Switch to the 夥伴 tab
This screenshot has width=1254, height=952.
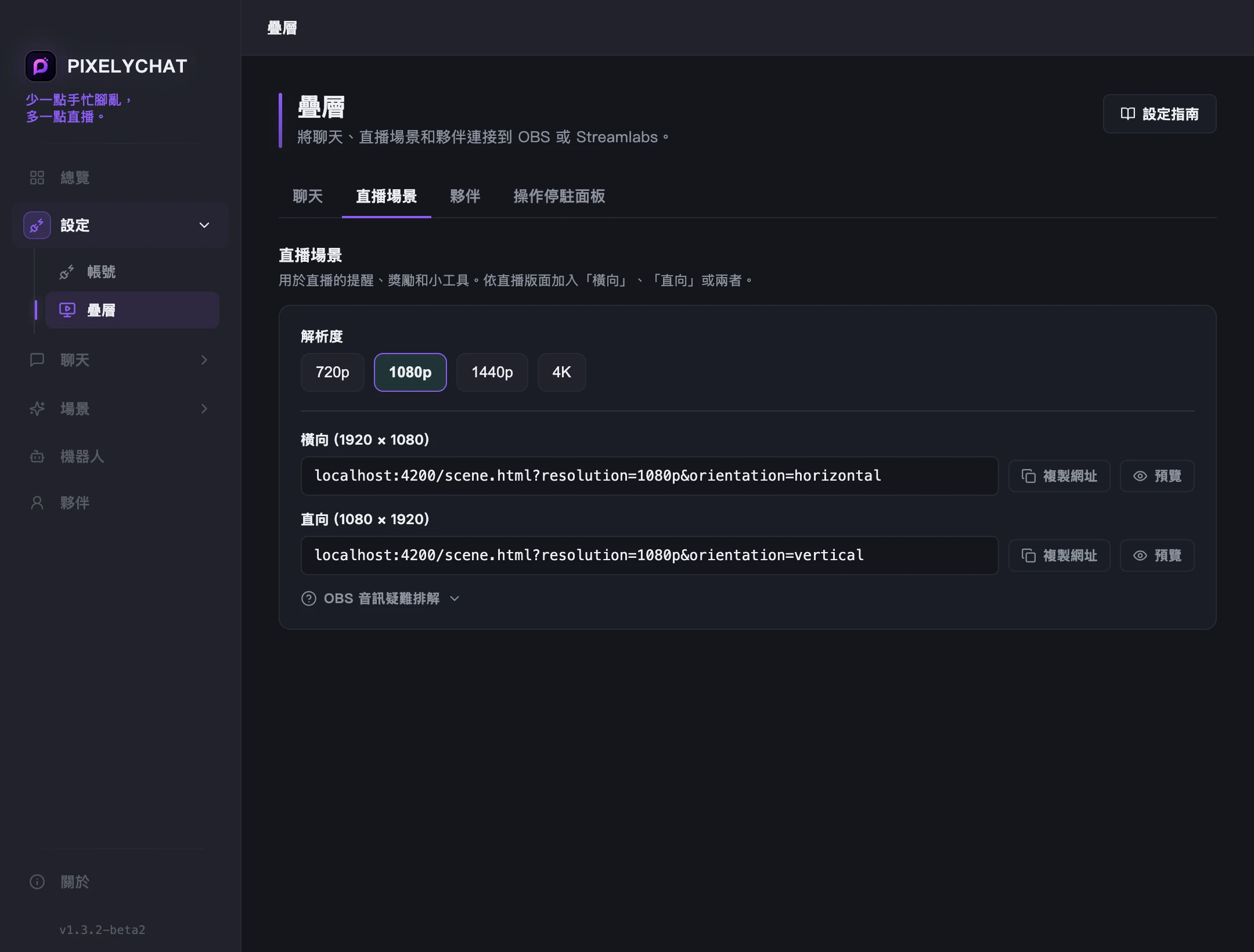(465, 196)
